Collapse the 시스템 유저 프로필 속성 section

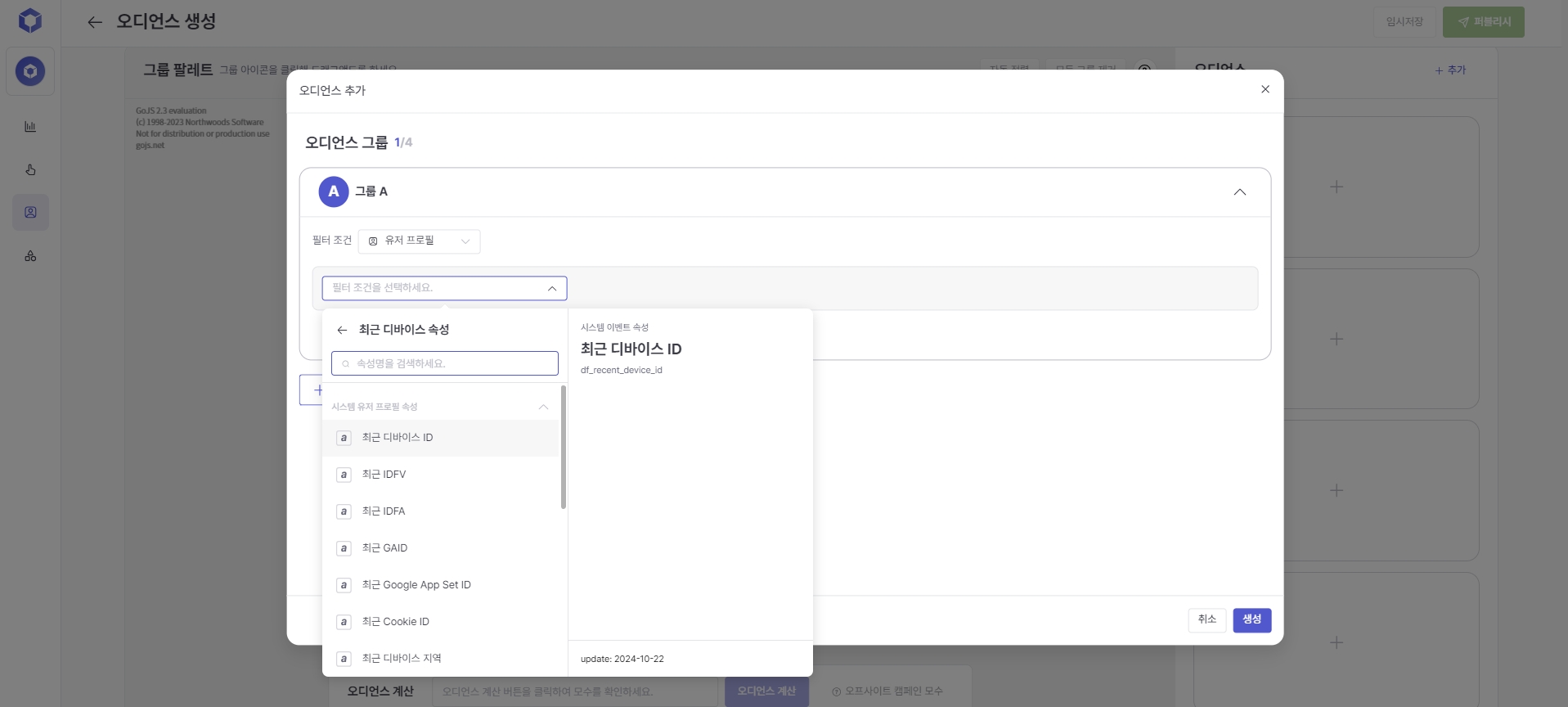click(x=543, y=407)
